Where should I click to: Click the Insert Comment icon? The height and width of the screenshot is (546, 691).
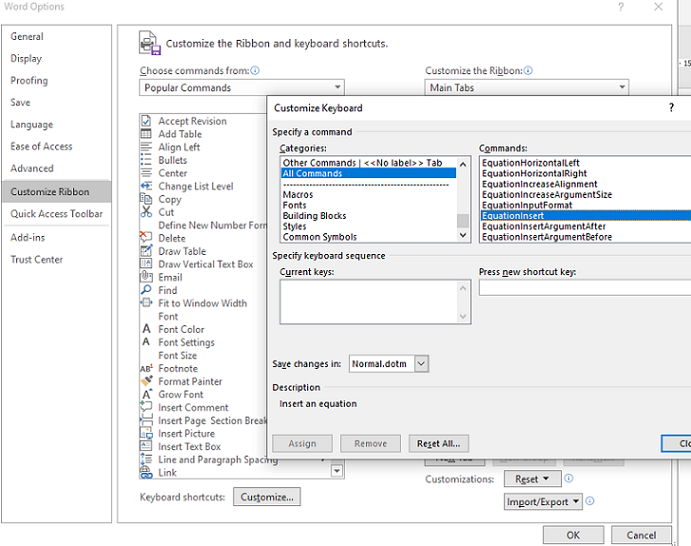pyautogui.click(x=146, y=407)
